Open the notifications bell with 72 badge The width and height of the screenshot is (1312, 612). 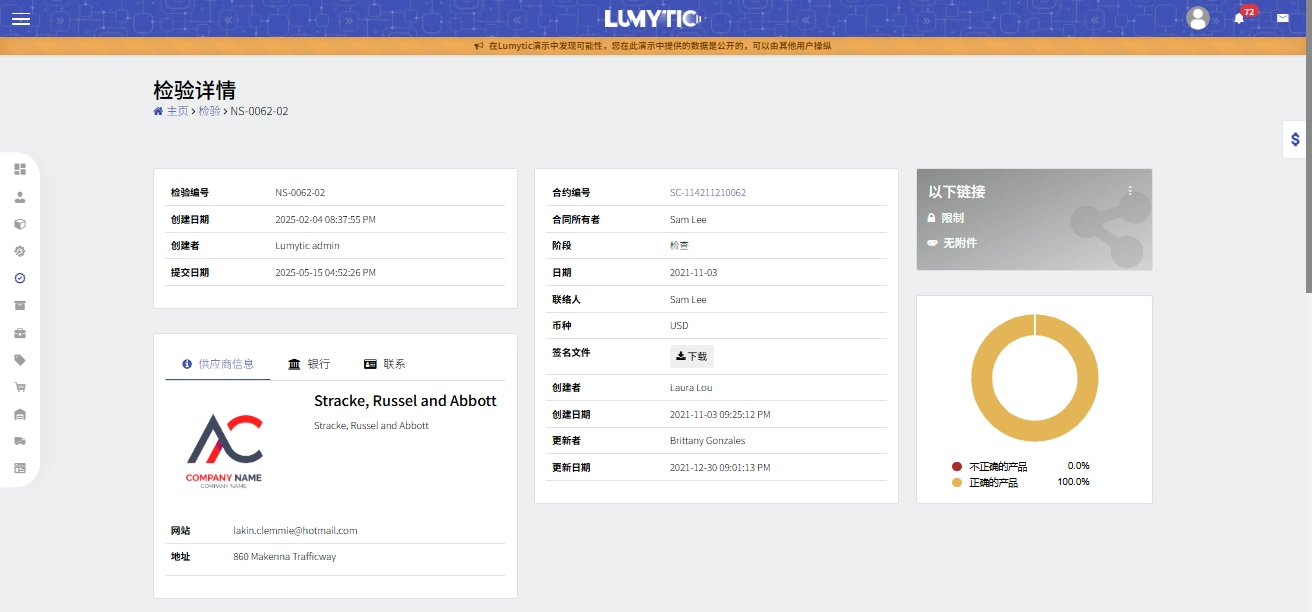coord(1239,18)
